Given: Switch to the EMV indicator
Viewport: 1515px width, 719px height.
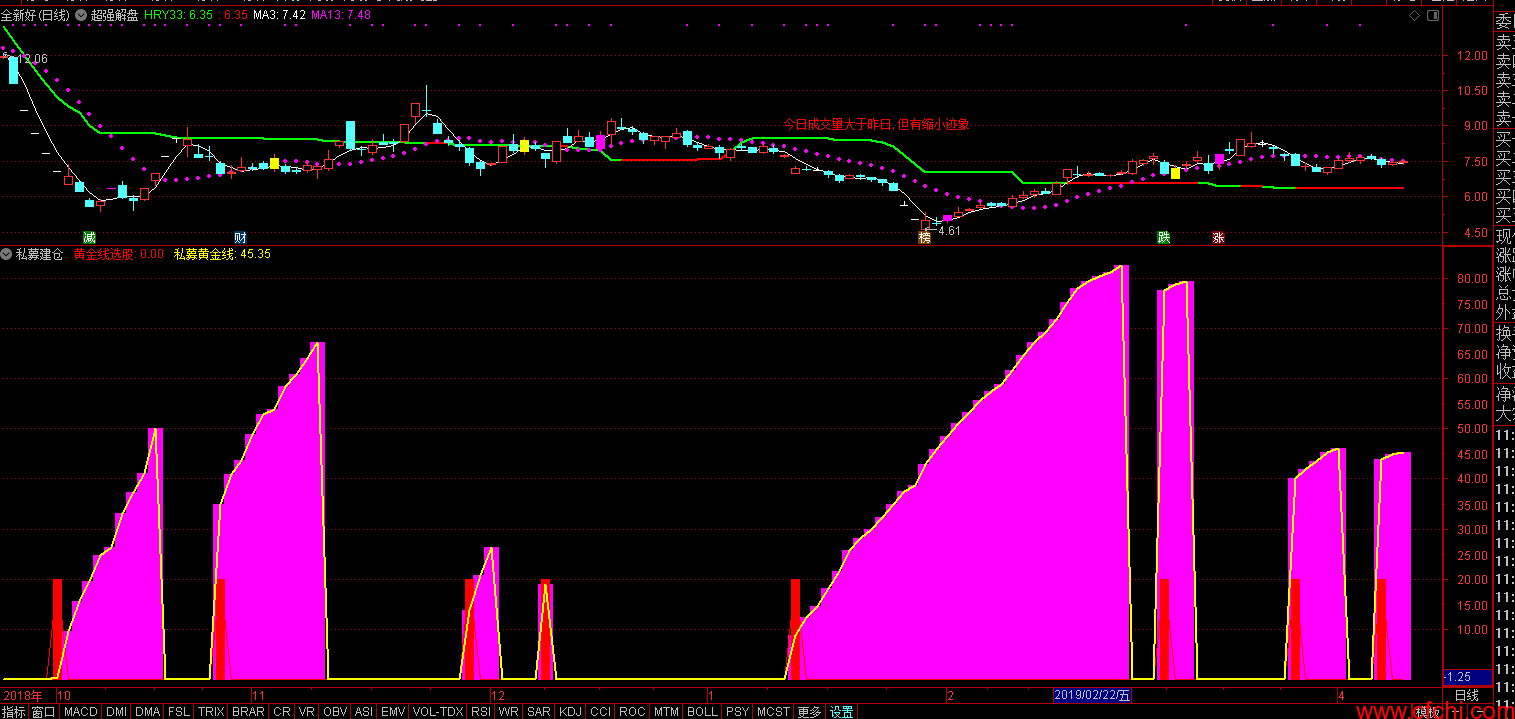Looking at the screenshot, I should coord(394,712).
